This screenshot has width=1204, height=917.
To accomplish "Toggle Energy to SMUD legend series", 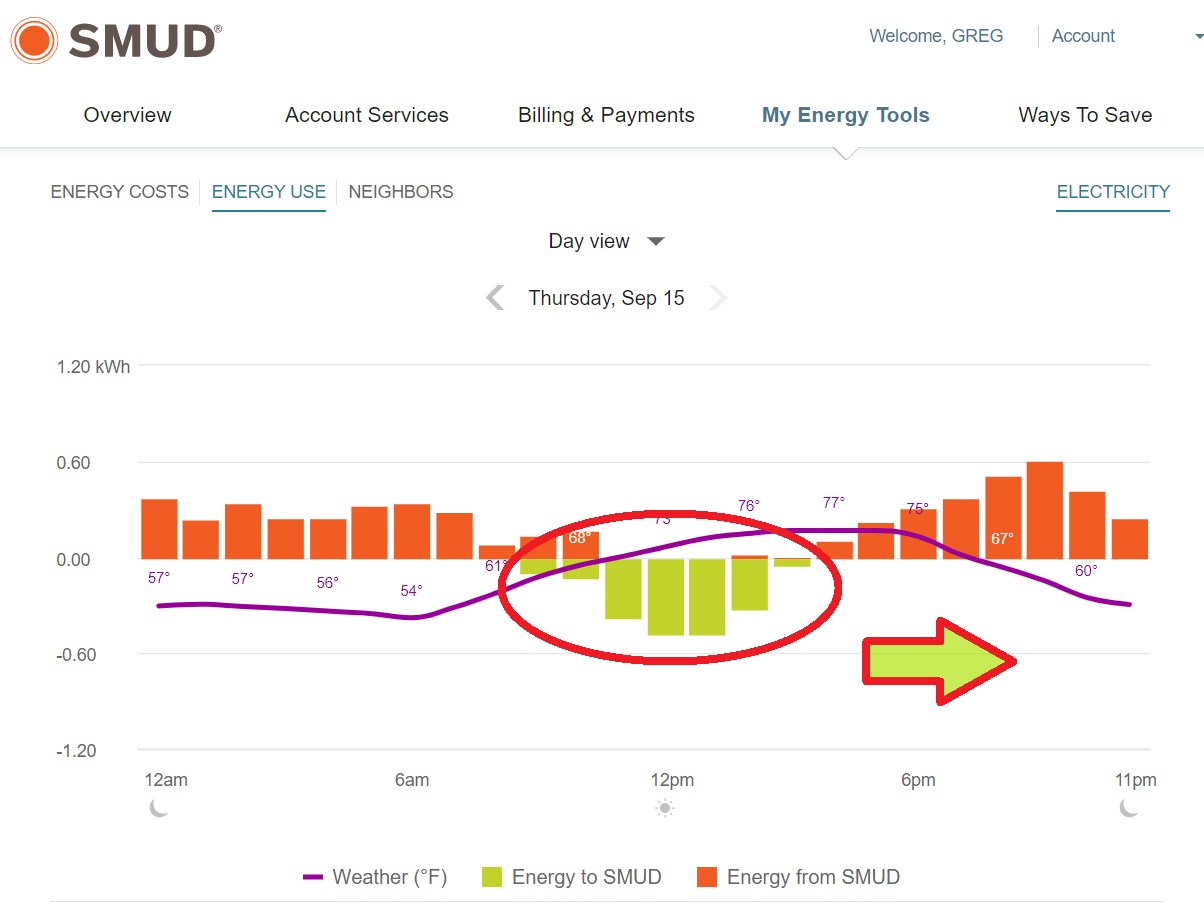I will [586, 877].
